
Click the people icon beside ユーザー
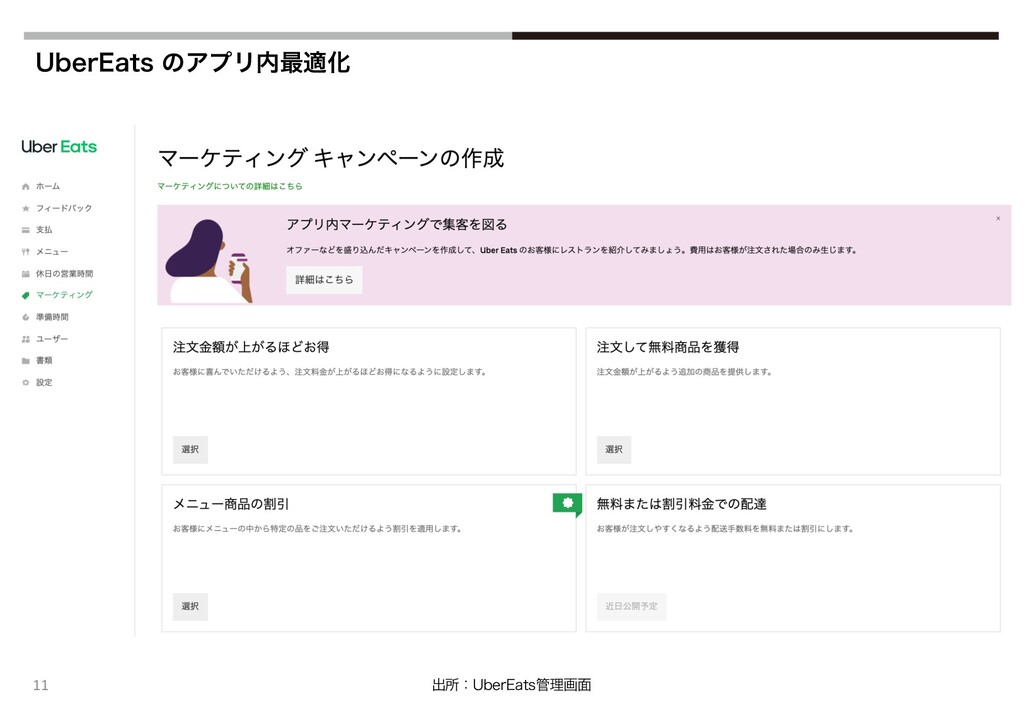pos(25,339)
